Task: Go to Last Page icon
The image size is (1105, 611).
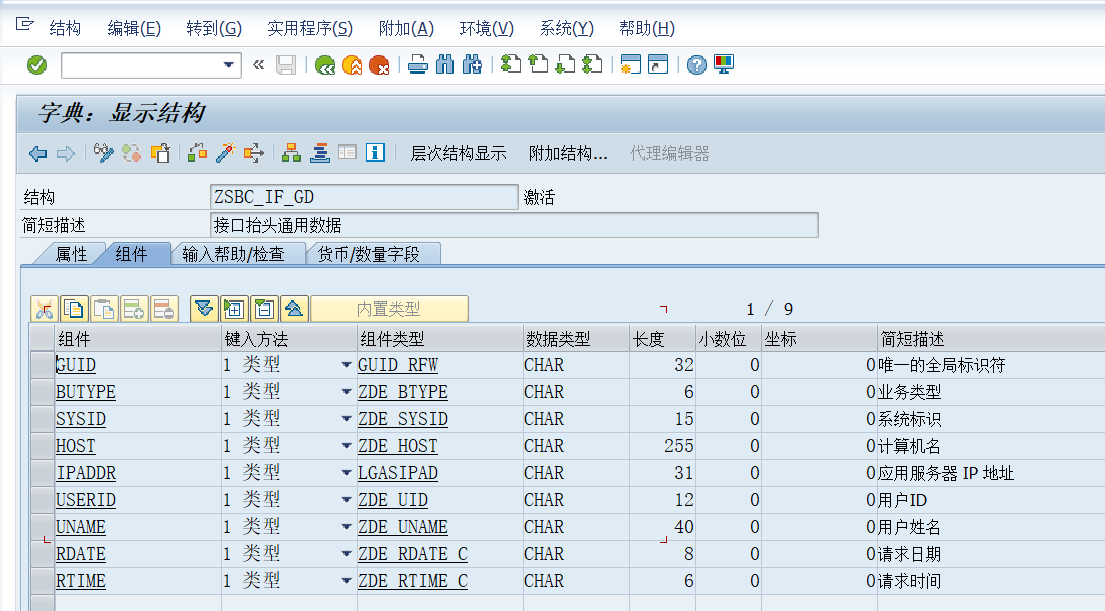Action: [592, 65]
